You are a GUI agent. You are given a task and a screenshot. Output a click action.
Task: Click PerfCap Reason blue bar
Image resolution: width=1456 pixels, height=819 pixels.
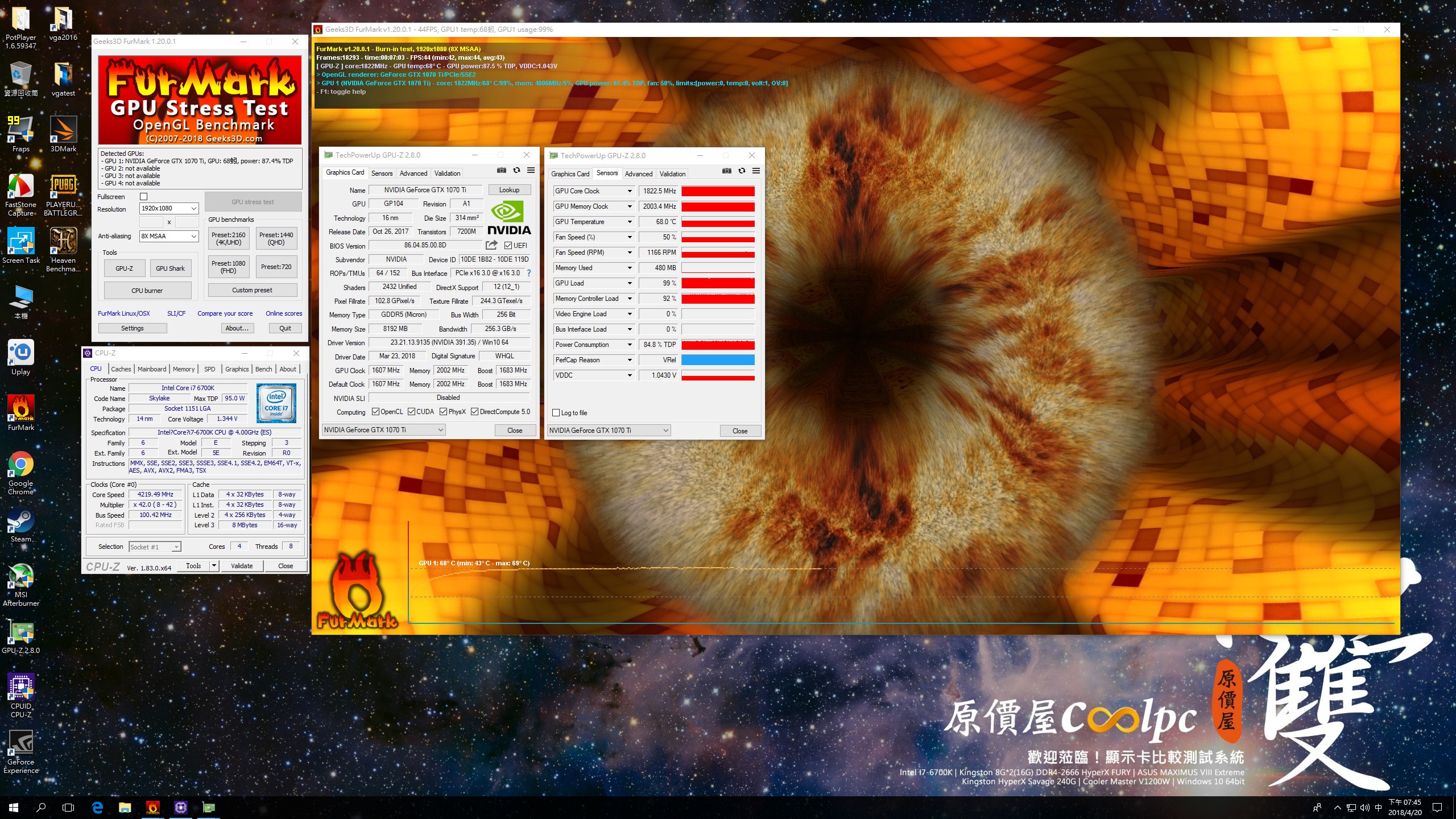coord(718,360)
